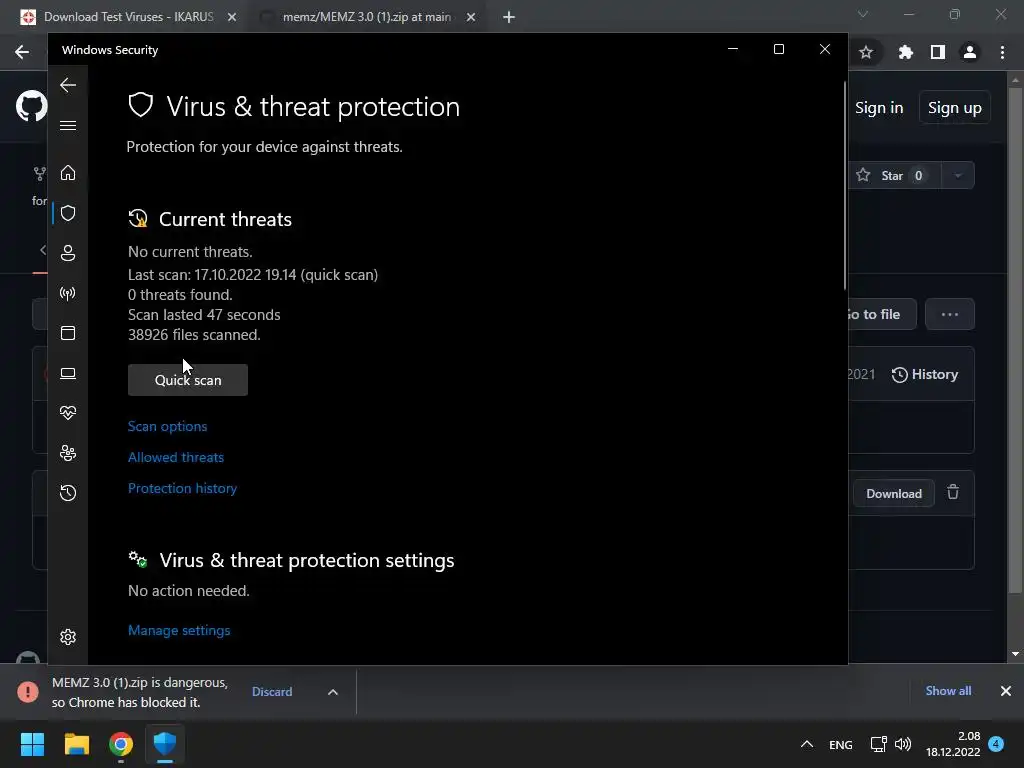Go back in Windows Security

pos(68,85)
